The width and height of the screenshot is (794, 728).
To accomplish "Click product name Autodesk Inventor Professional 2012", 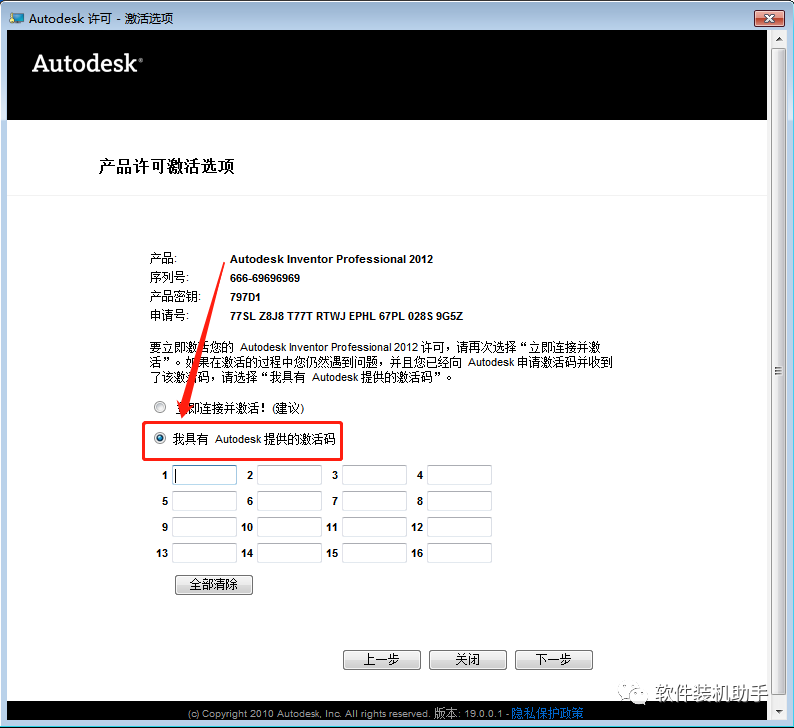I will tap(331, 259).
